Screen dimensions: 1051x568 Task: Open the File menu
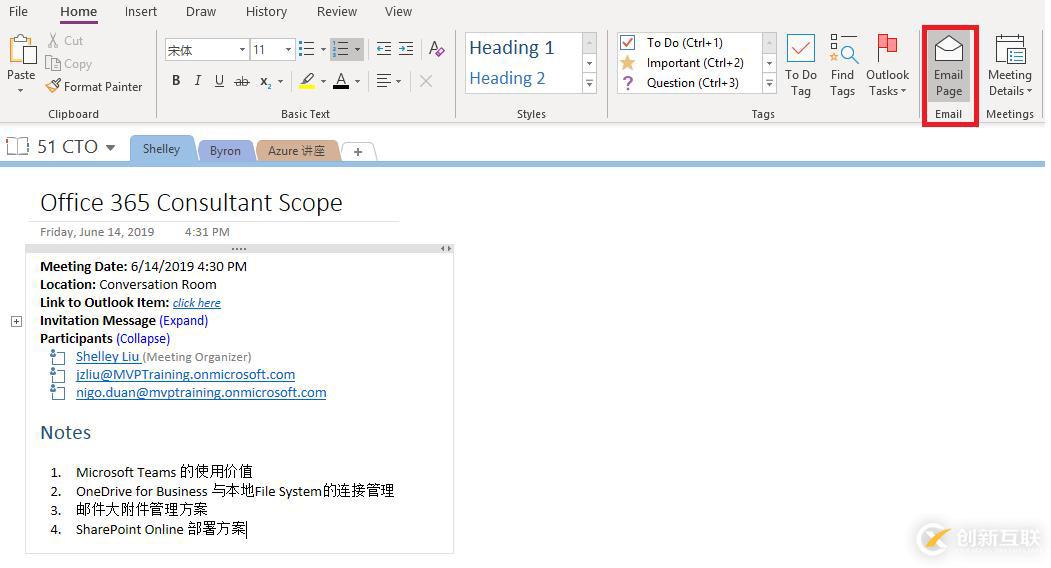click(x=18, y=11)
